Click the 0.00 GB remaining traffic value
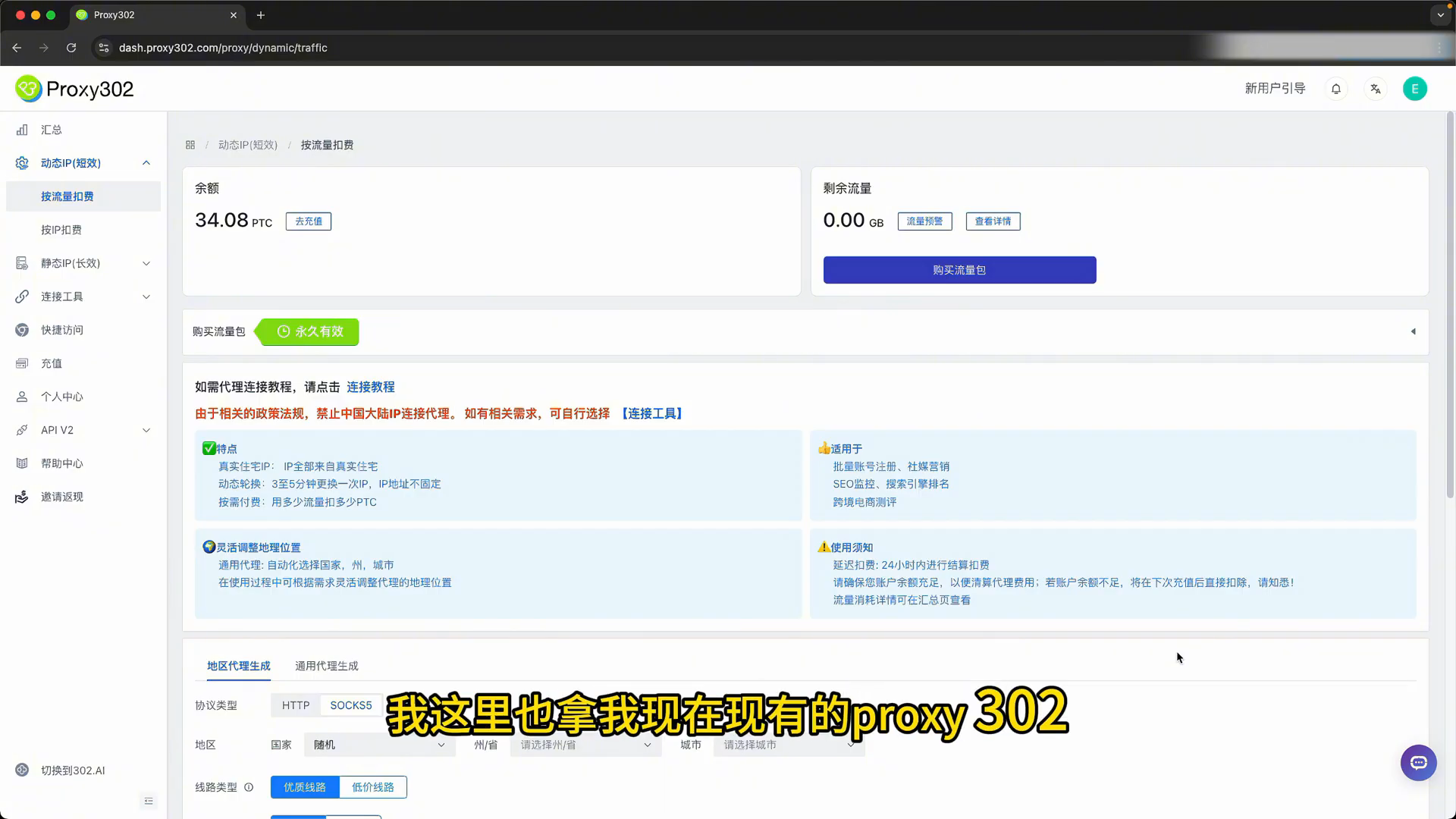The height and width of the screenshot is (819, 1456). pyautogui.click(x=853, y=220)
